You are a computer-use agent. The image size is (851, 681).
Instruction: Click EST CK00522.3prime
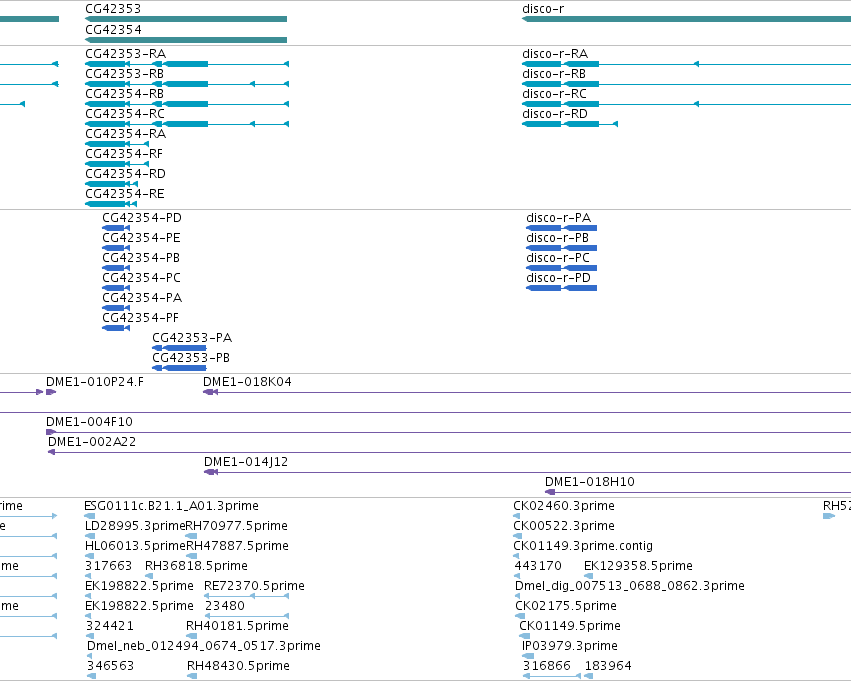click(x=564, y=526)
